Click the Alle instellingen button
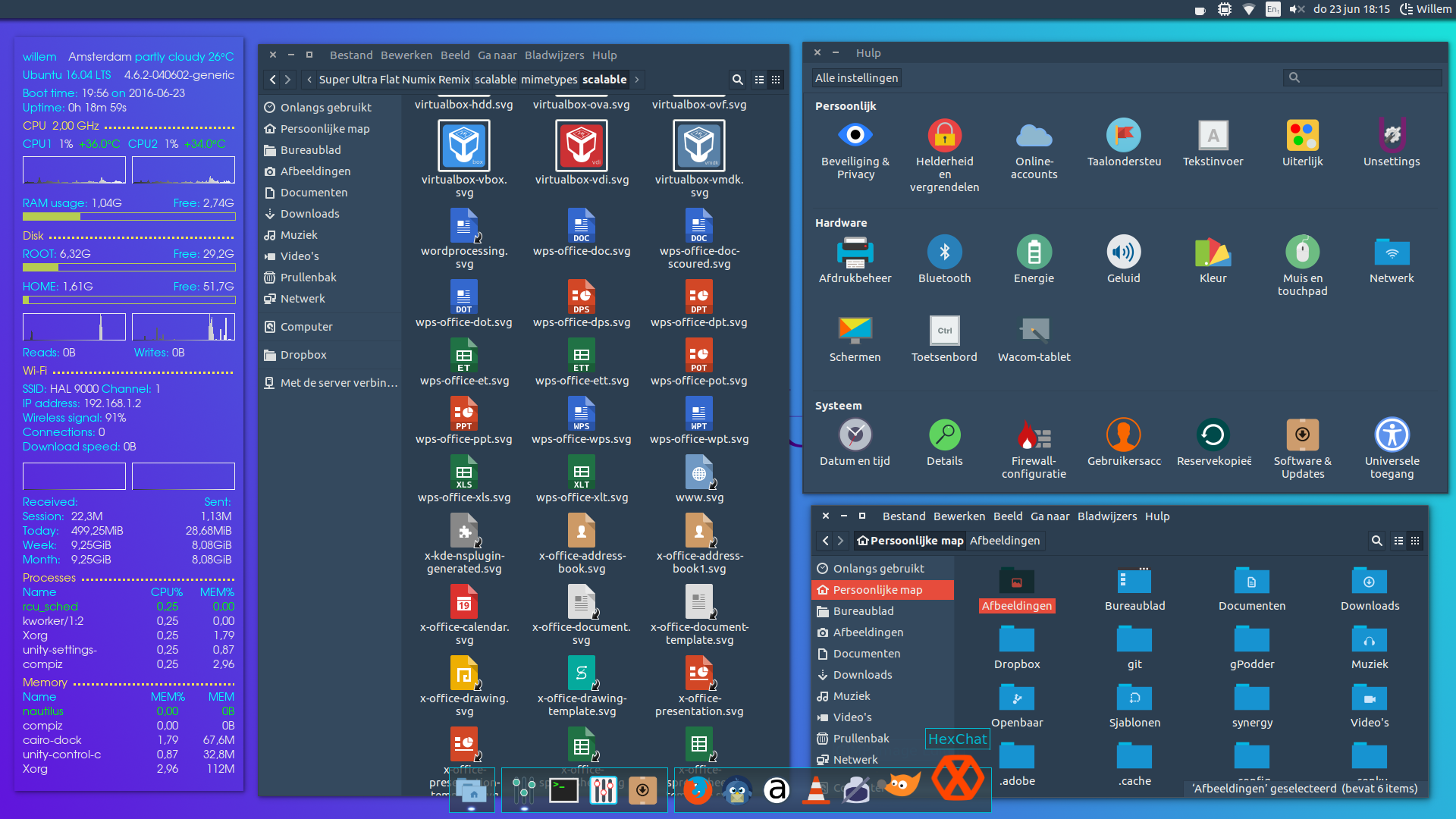Viewport: 1456px width, 819px height. [856, 78]
